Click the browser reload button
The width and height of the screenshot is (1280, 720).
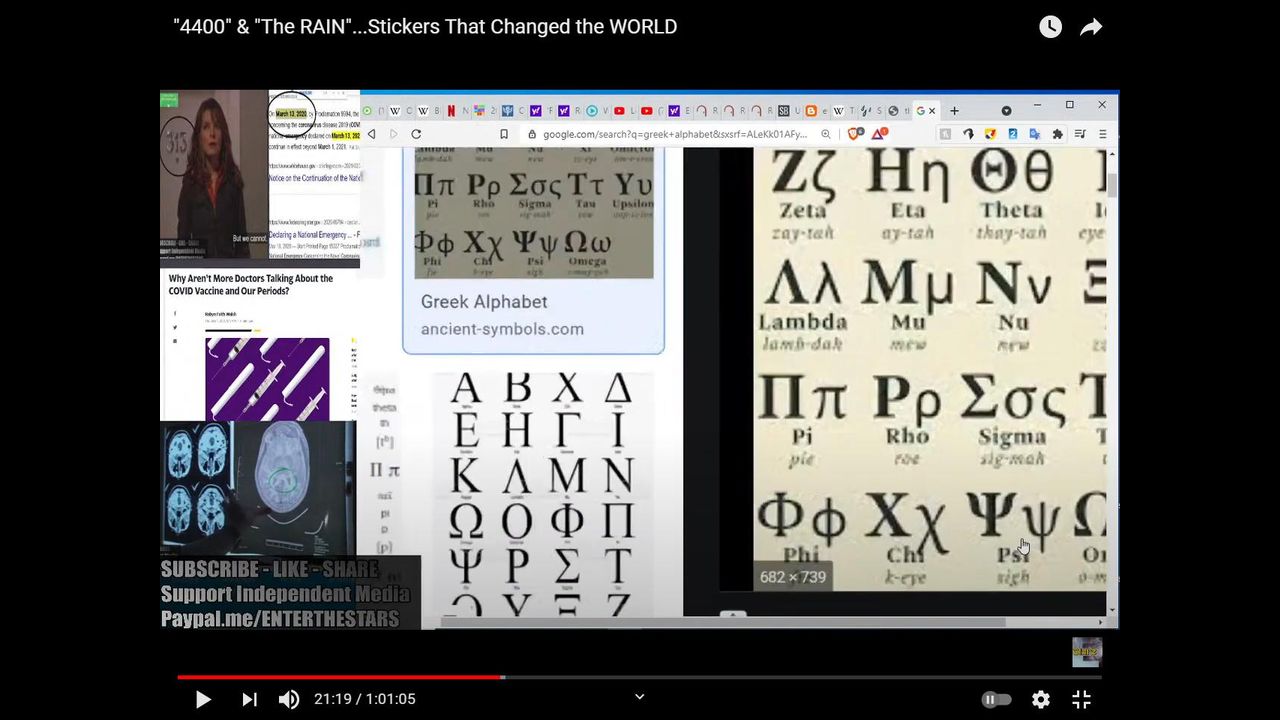click(x=416, y=134)
